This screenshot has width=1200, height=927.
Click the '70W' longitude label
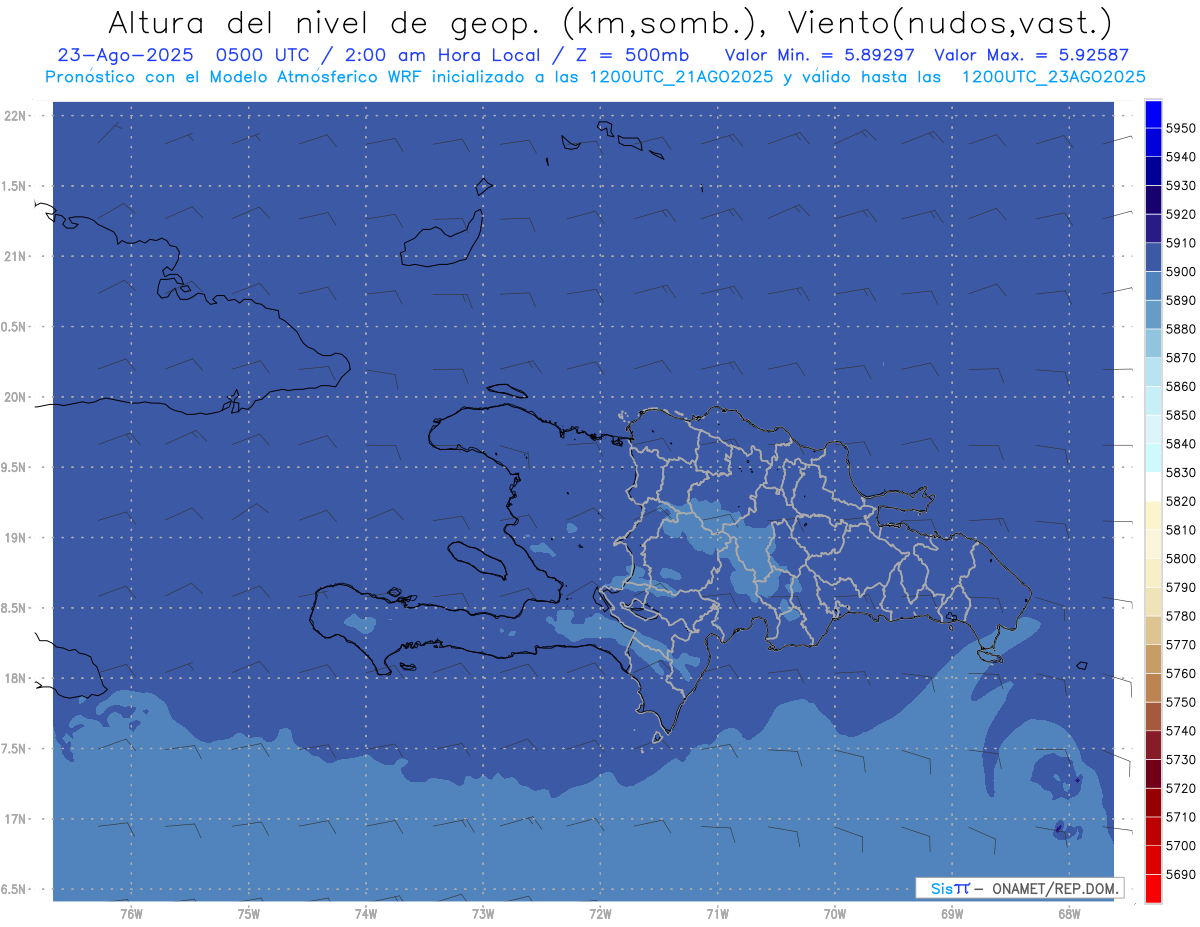pyautogui.click(x=834, y=913)
